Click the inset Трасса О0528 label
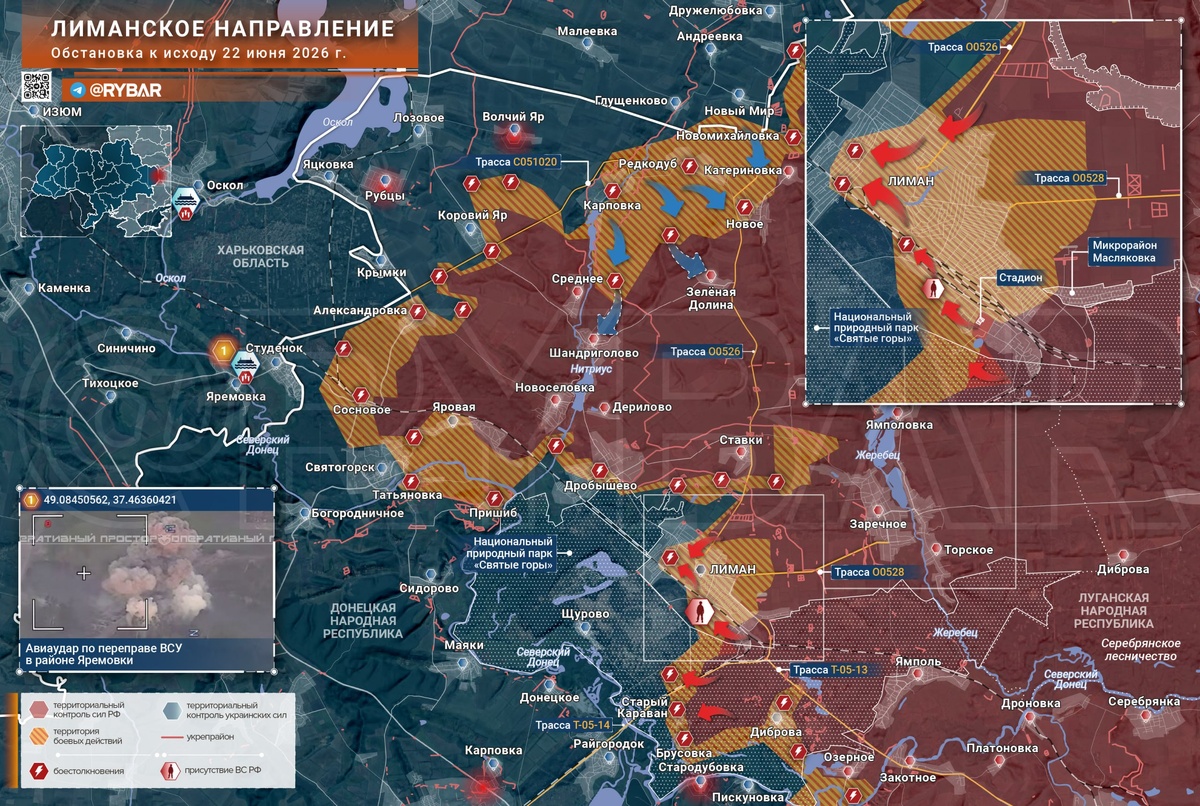The width and height of the screenshot is (1200, 806). (x=1069, y=177)
